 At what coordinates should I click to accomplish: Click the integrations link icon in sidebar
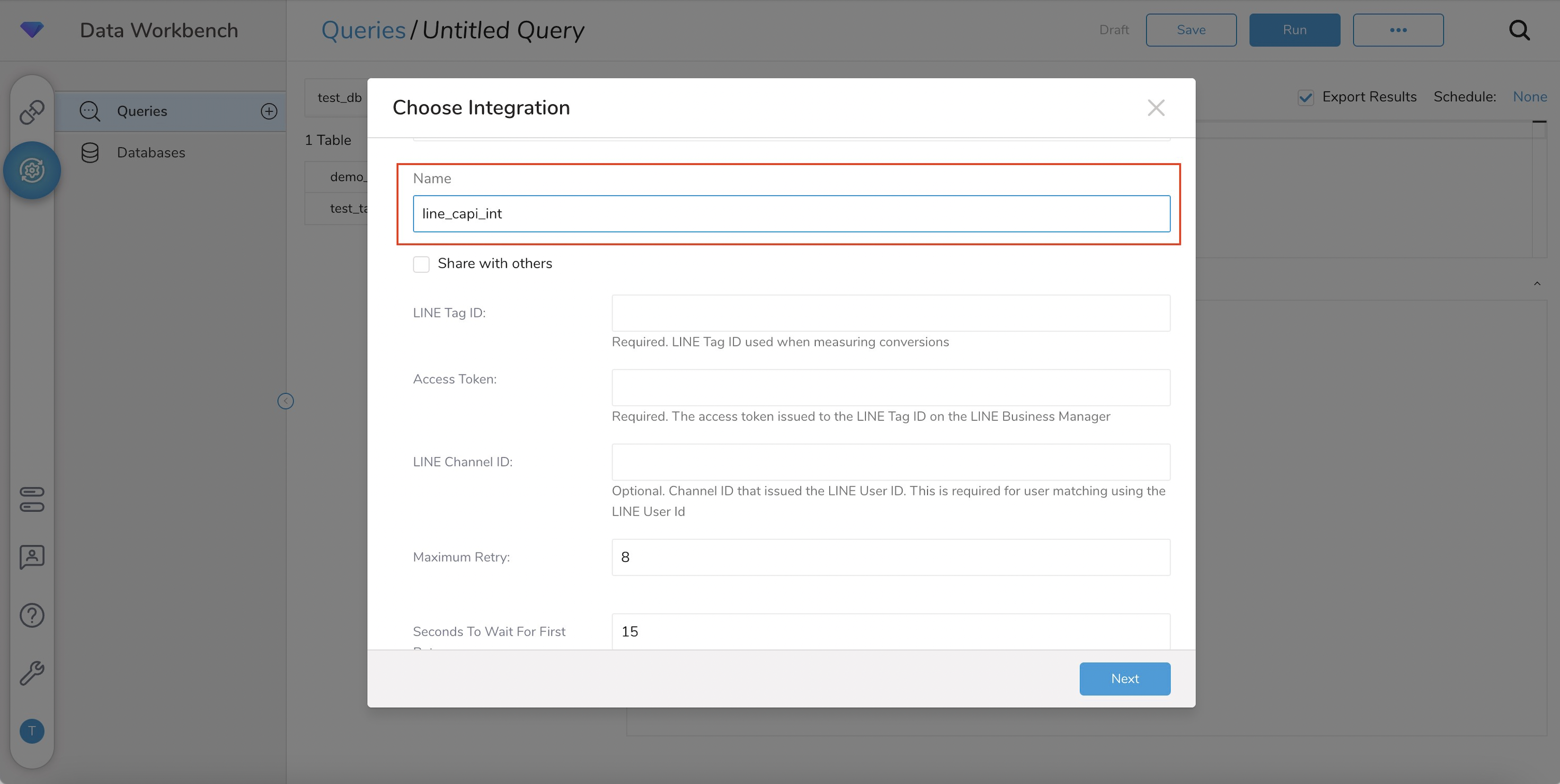[31, 112]
